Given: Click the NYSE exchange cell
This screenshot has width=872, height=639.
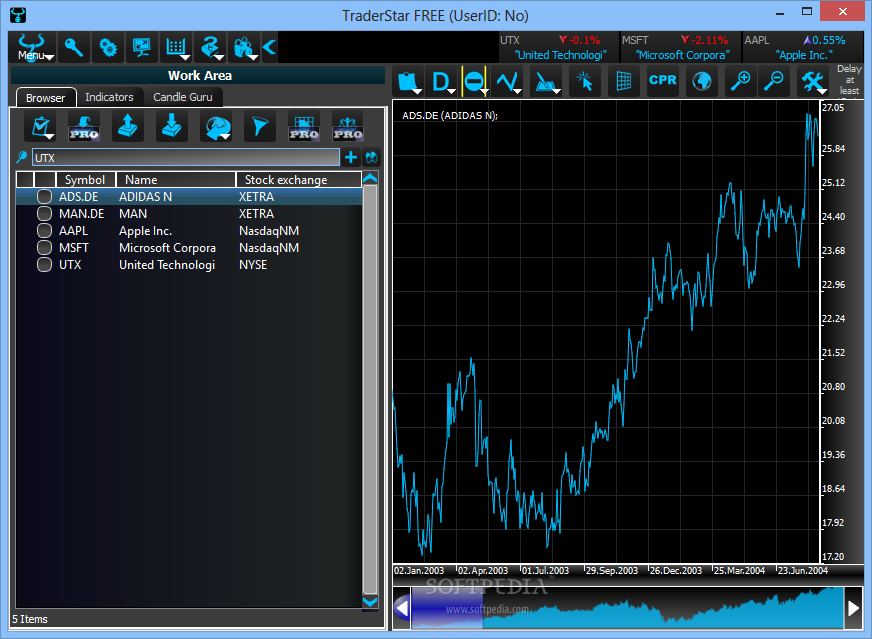Looking at the screenshot, I should point(253,265).
